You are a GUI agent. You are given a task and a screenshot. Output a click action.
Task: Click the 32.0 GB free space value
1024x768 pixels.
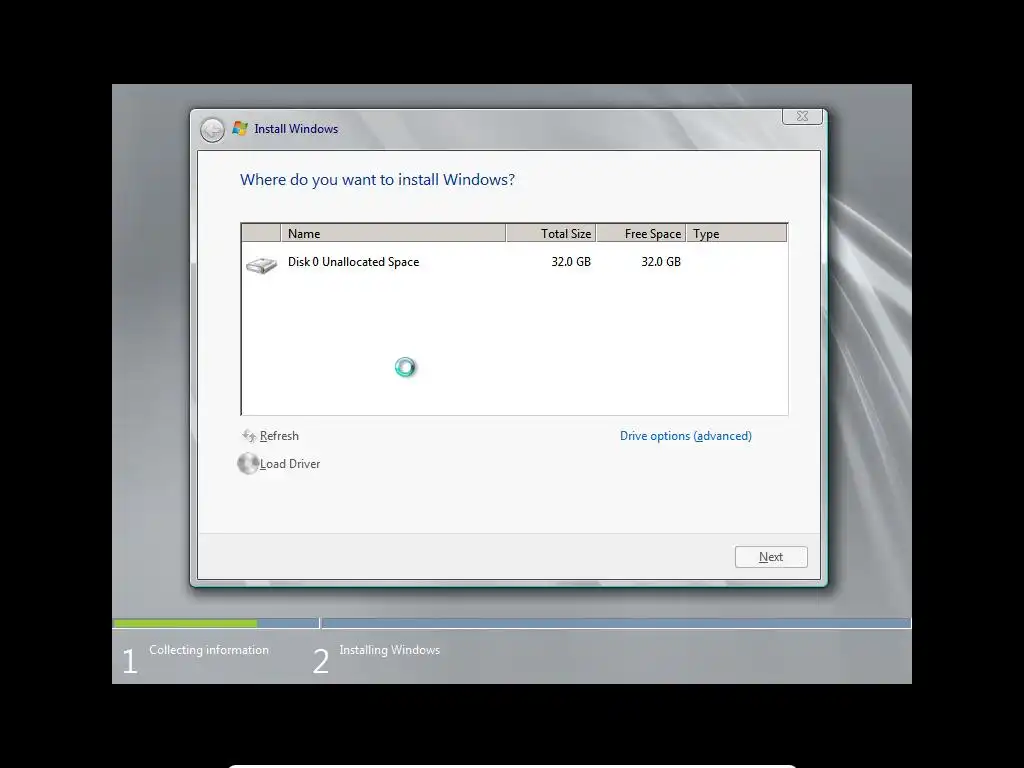pos(661,262)
